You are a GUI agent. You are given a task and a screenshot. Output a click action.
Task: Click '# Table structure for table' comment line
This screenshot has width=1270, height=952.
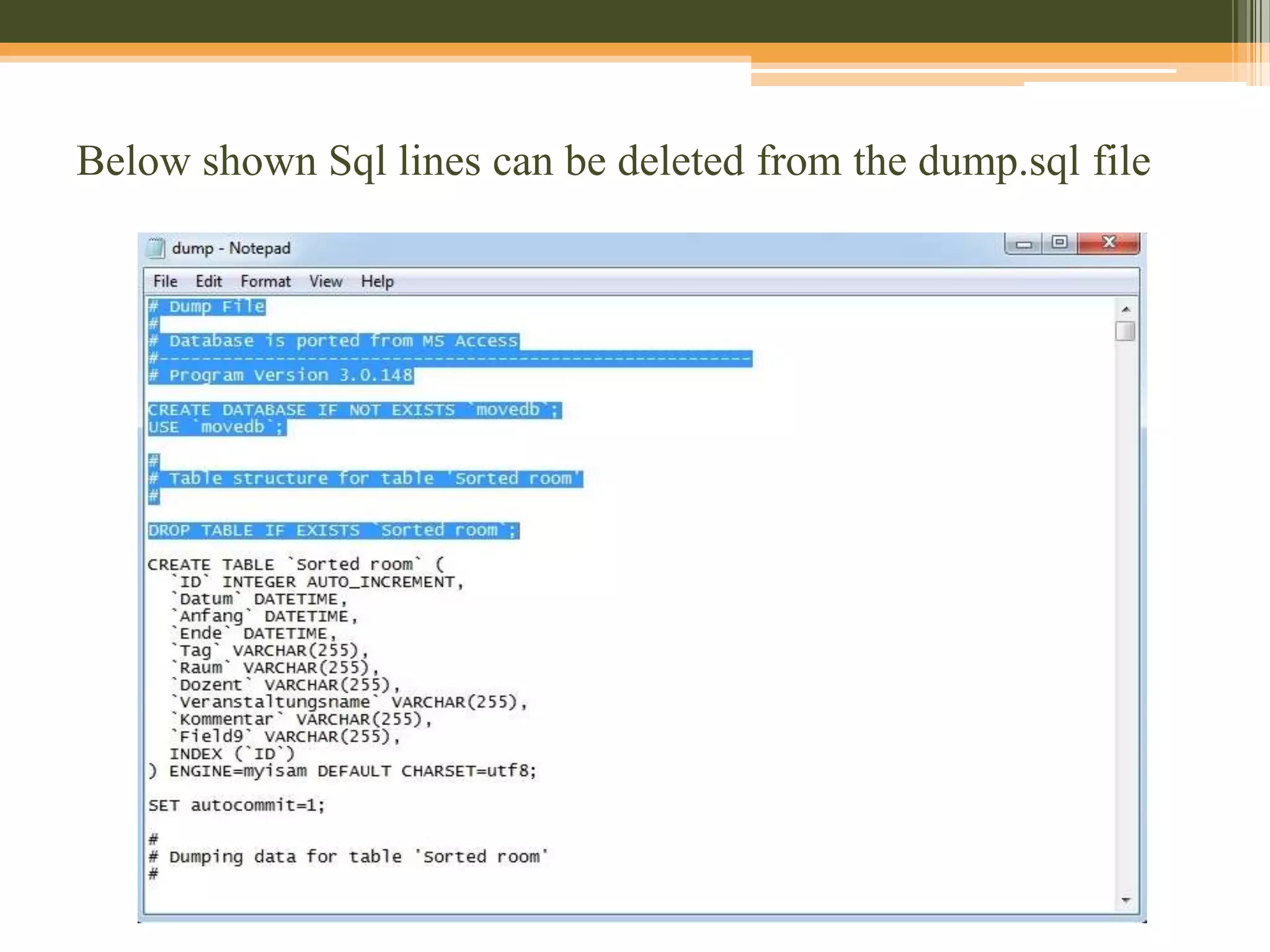pyautogui.click(x=365, y=478)
